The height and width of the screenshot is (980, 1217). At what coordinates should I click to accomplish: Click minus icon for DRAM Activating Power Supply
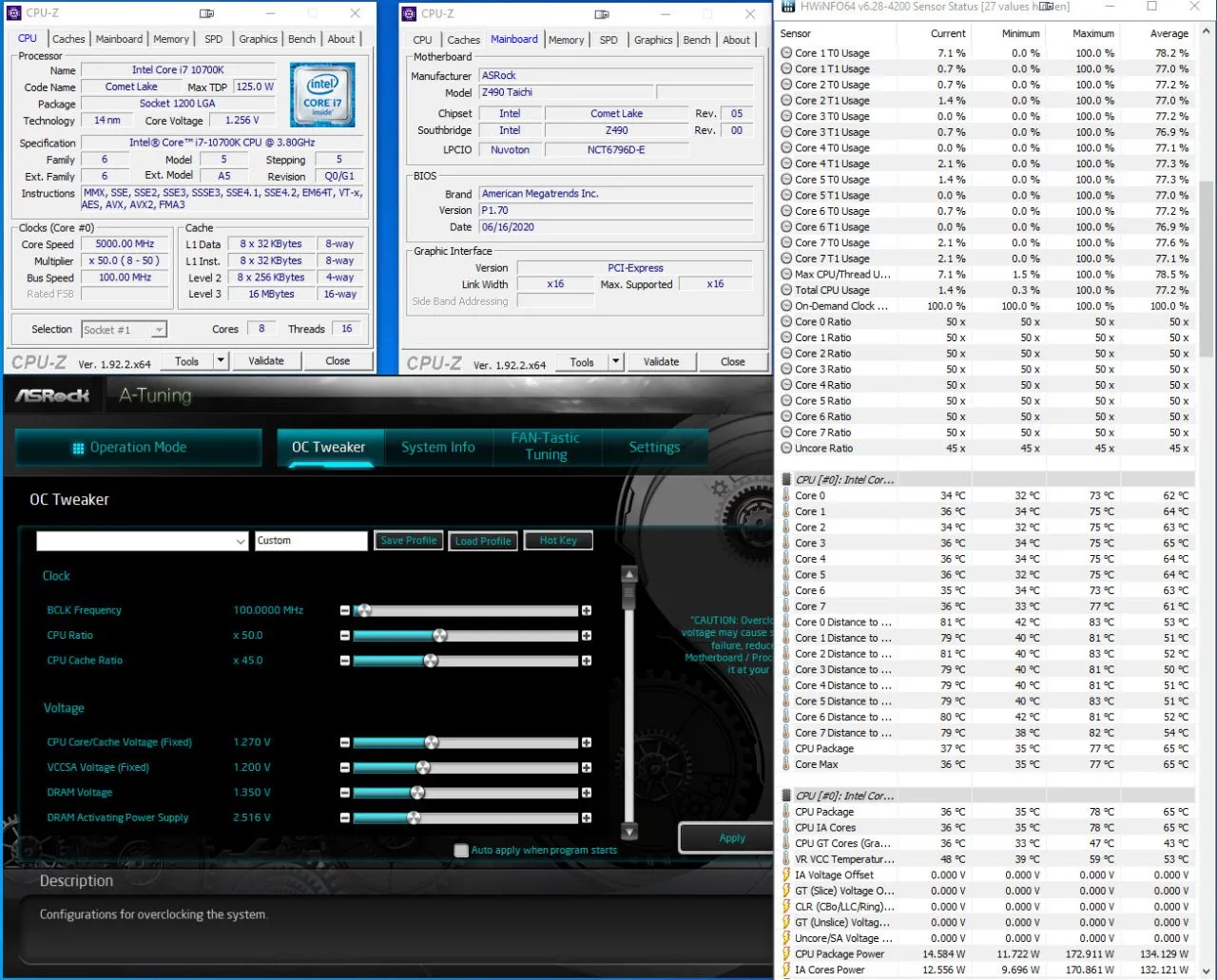click(x=345, y=817)
